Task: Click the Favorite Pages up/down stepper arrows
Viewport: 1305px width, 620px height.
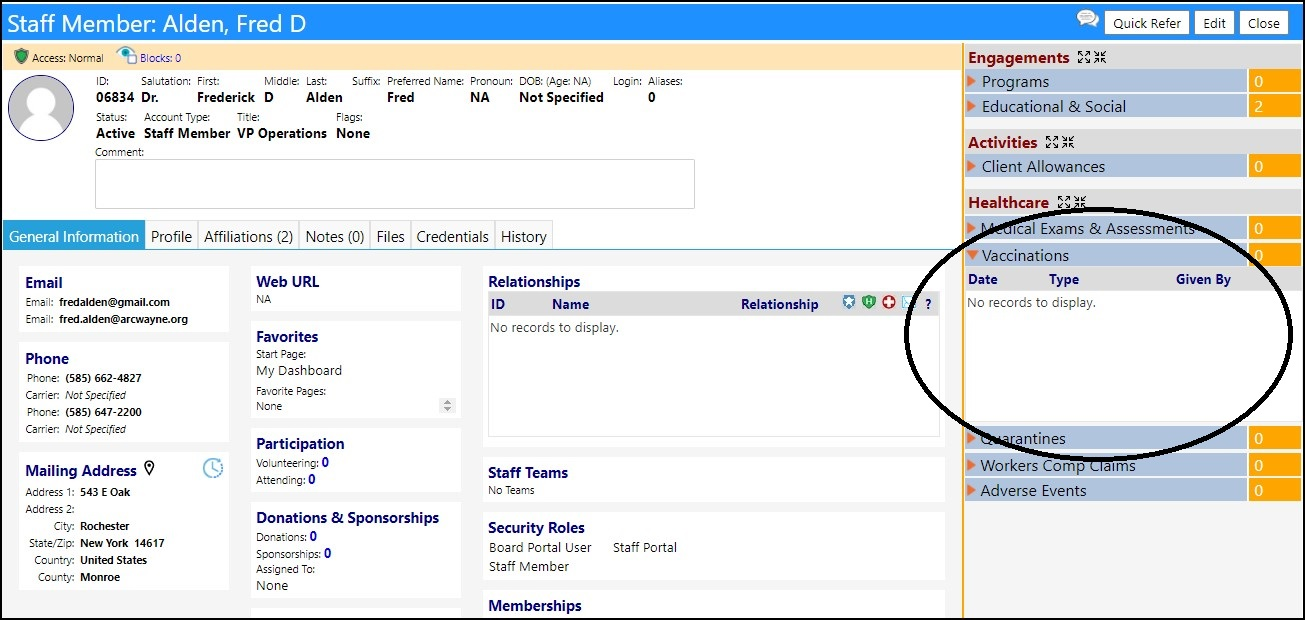Action: 447,406
